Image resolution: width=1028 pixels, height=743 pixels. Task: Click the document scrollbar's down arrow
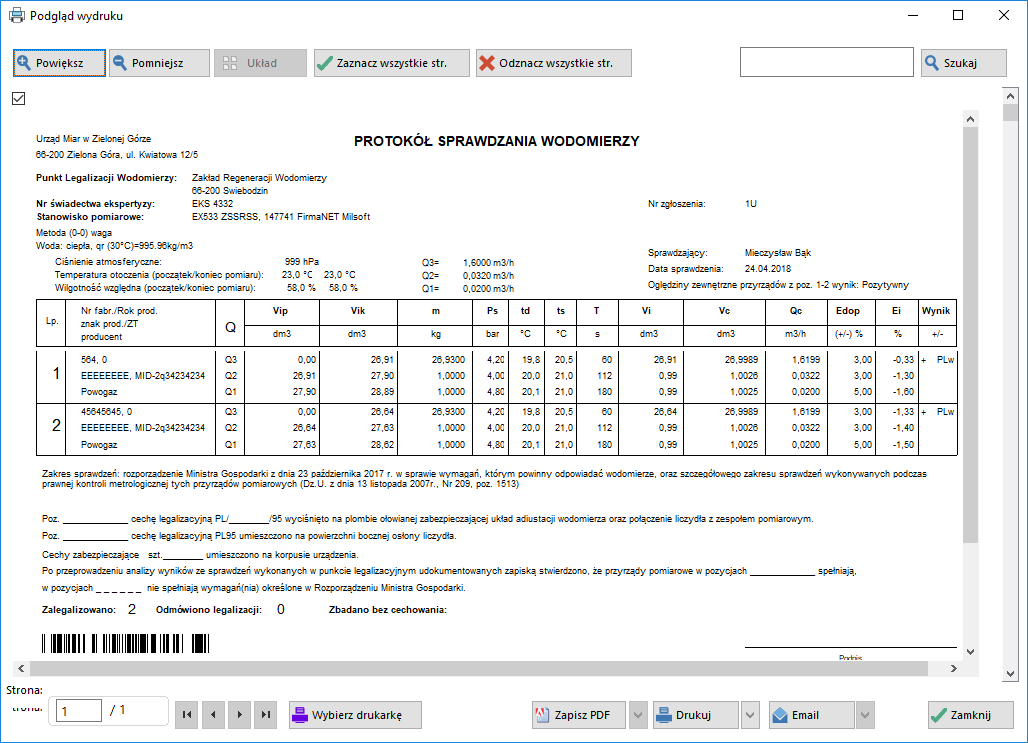[970, 652]
